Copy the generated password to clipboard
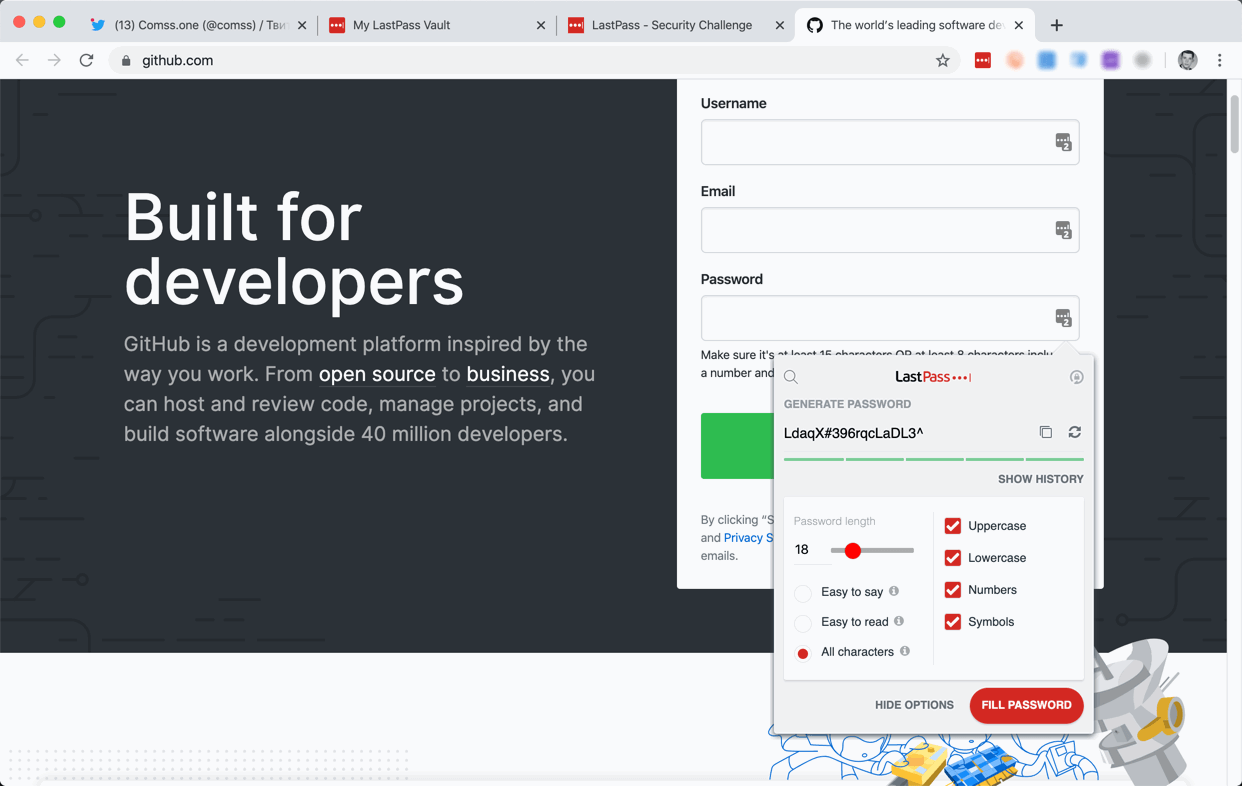This screenshot has width=1242, height=786. (1046, 432)
